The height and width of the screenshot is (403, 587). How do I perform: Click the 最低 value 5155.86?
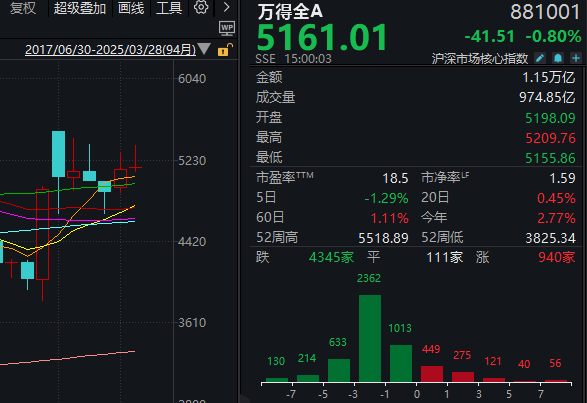pos(550,158)
